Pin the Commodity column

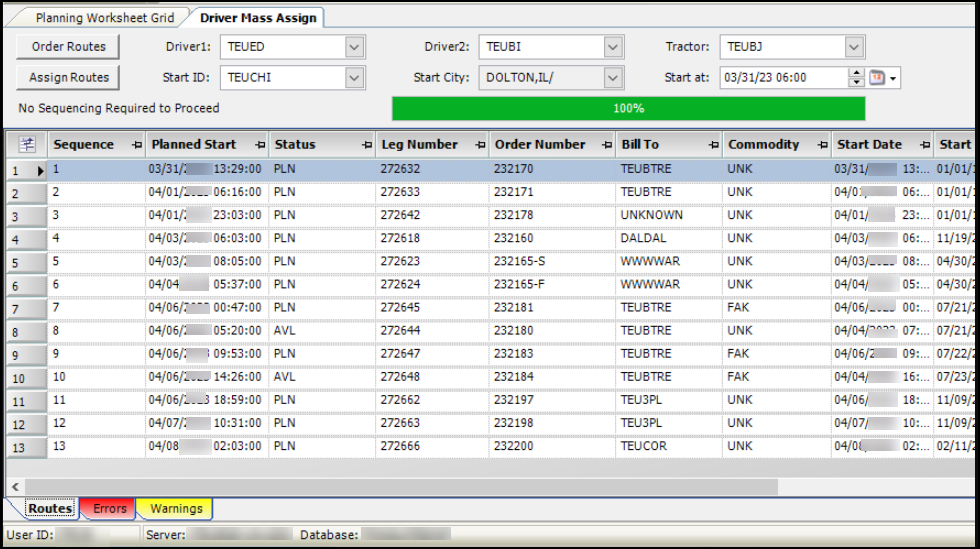click(x=822, y=145)
